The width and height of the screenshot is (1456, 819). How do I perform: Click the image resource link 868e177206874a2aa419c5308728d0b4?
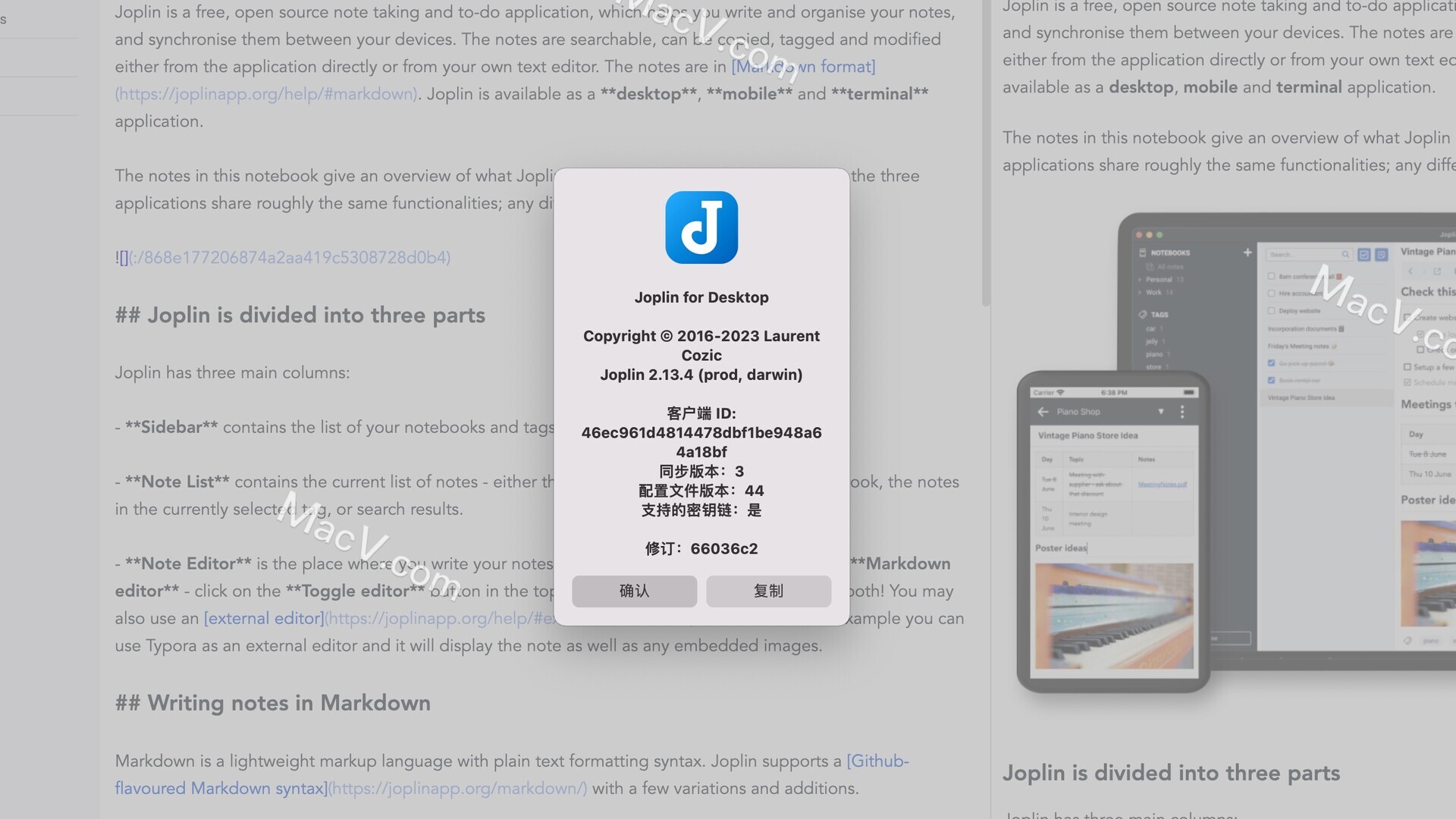tap(289, 257)
